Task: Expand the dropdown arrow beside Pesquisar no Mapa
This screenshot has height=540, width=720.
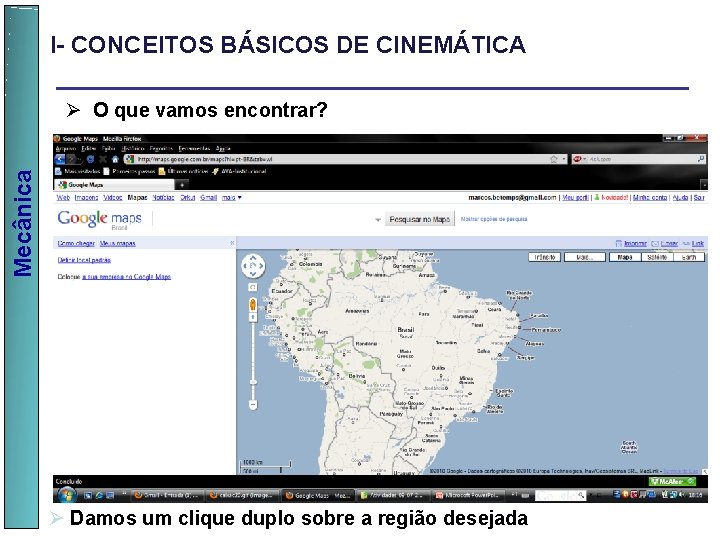Action: (x=378, y=220)
